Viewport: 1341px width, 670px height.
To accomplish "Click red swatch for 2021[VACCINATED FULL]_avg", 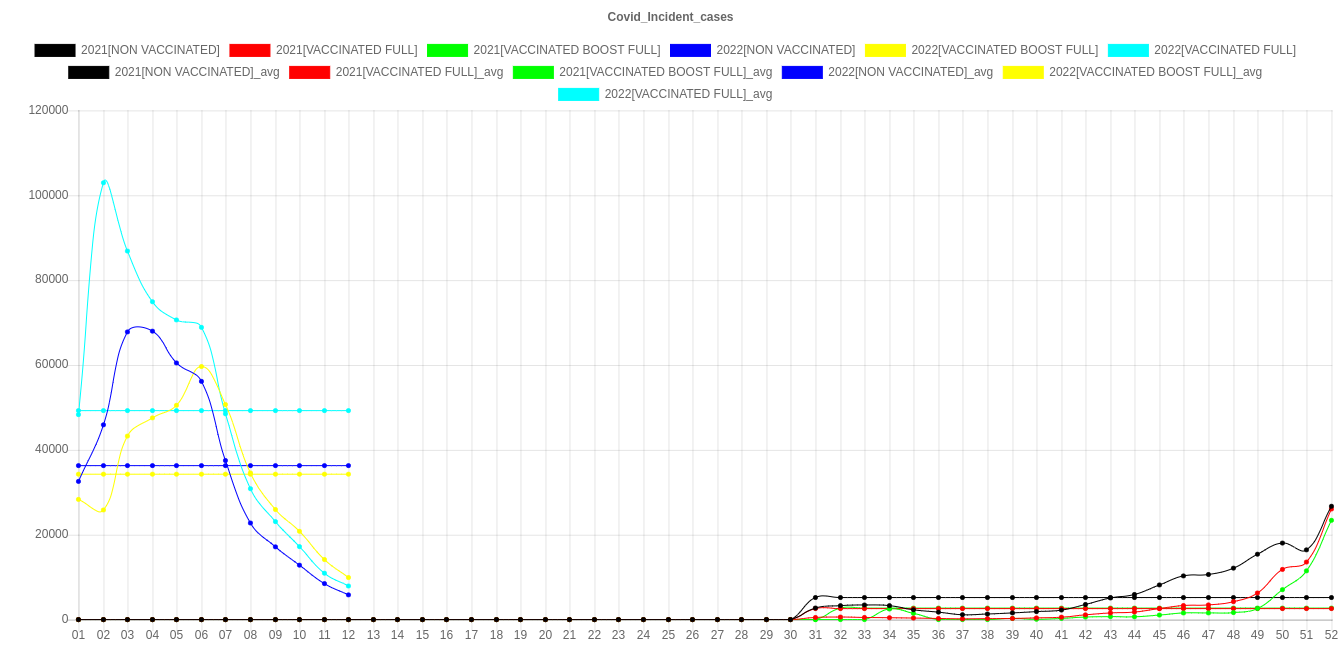I will tap(309, 72).
